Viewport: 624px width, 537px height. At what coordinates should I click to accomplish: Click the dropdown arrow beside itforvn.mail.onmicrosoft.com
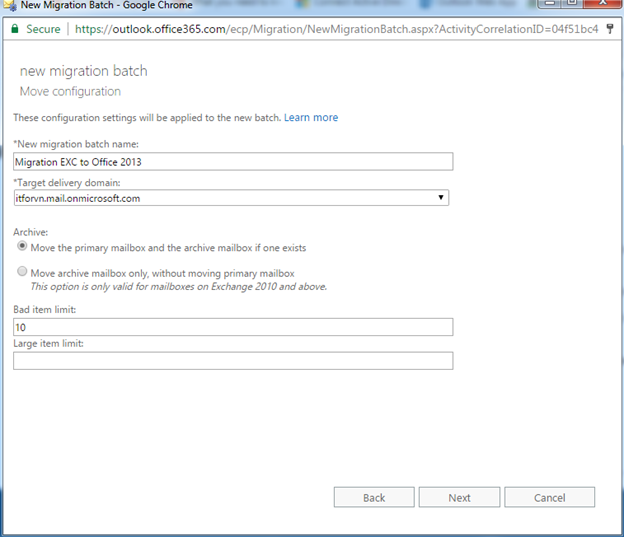coord(441,198)
